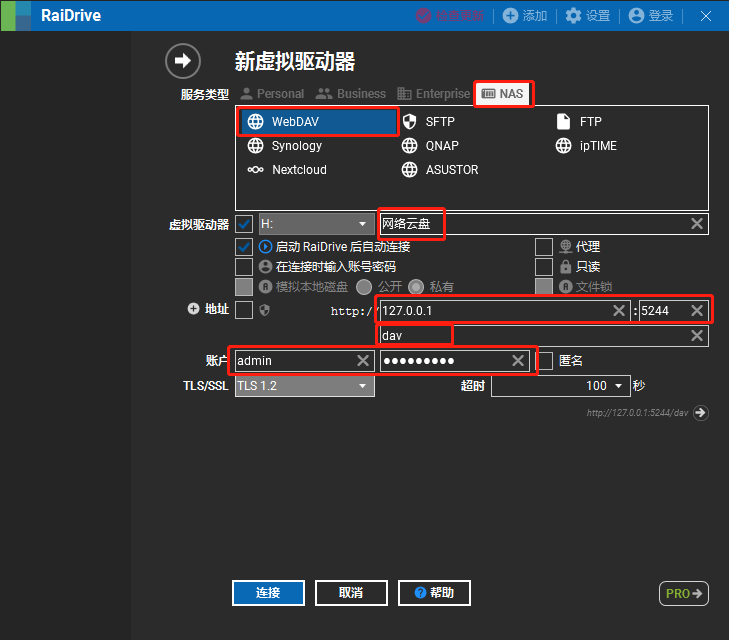Select ASUSTOR service

click(440, 170)
